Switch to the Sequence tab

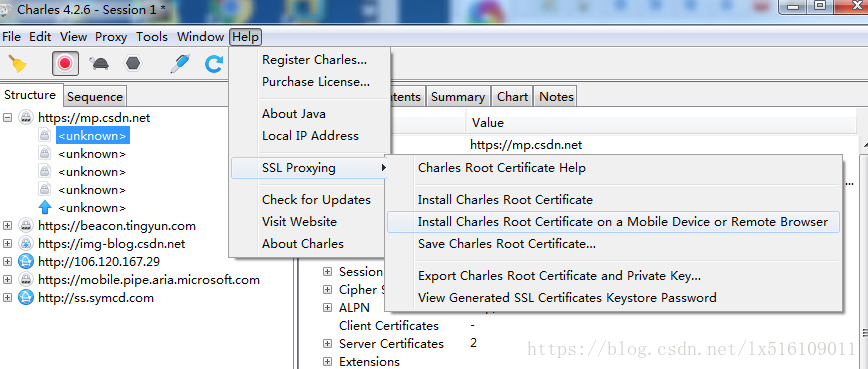click(95, 97)
